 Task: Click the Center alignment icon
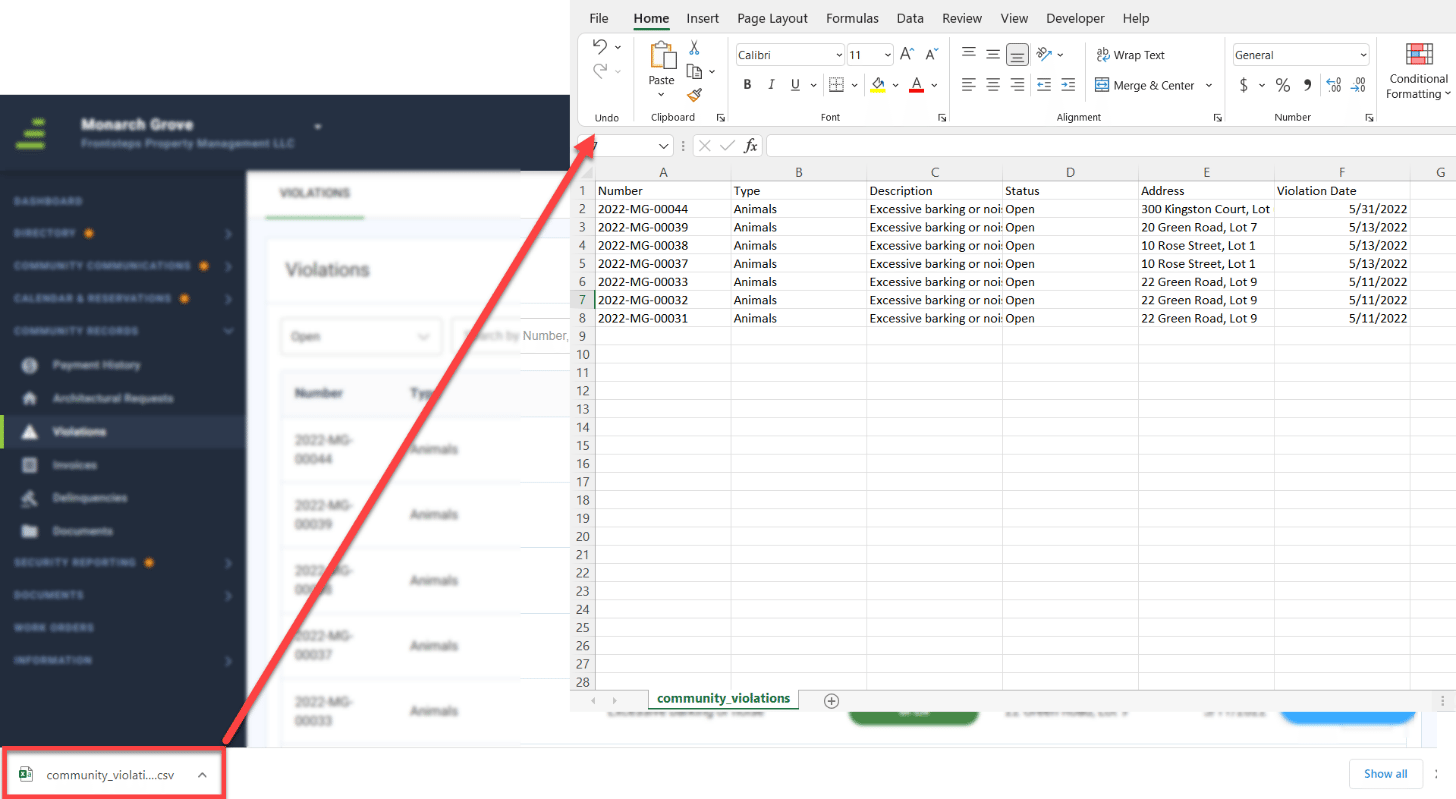pos(993,85)
